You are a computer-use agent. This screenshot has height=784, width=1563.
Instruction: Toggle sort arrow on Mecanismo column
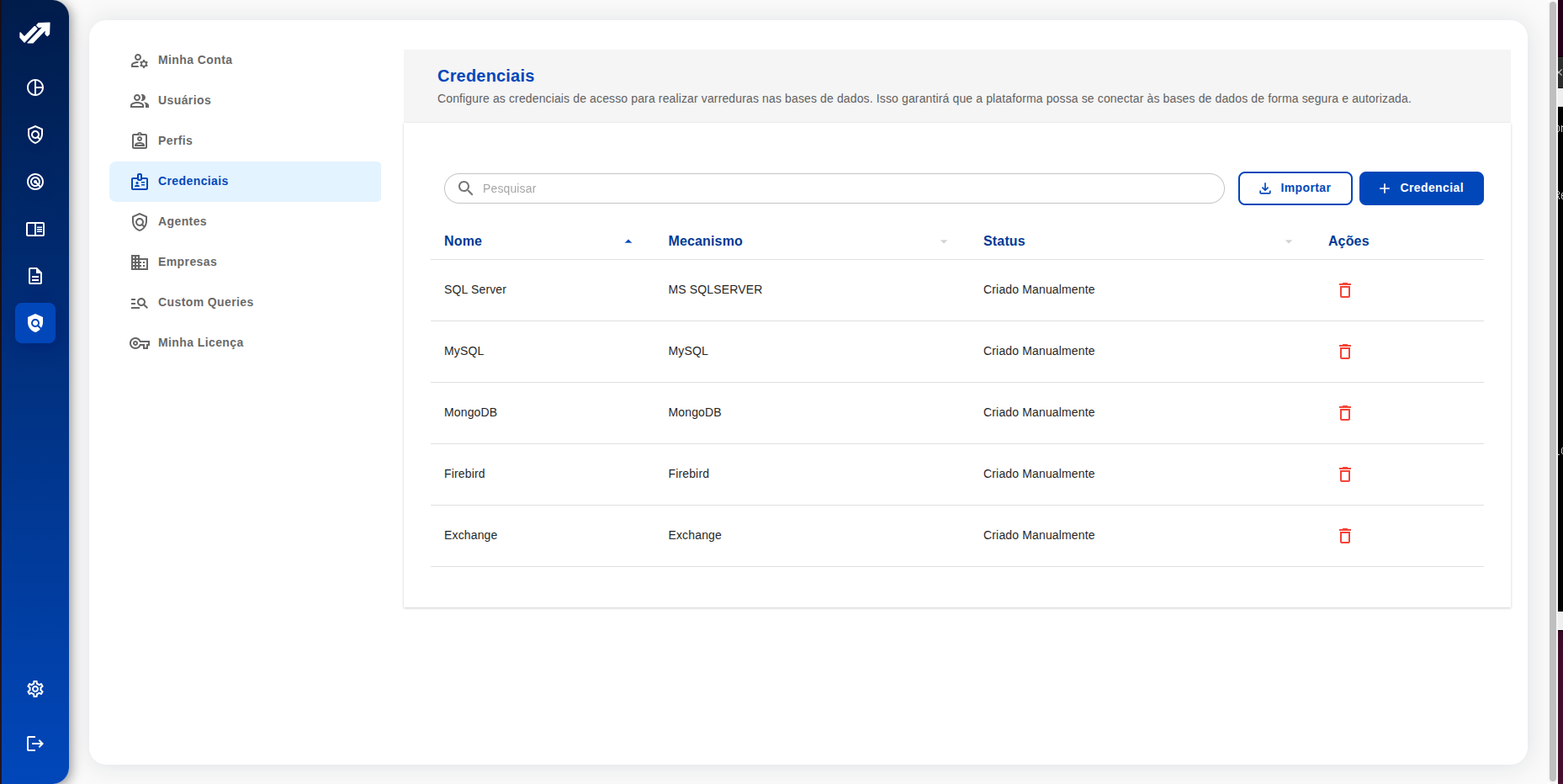pos(943,241)
